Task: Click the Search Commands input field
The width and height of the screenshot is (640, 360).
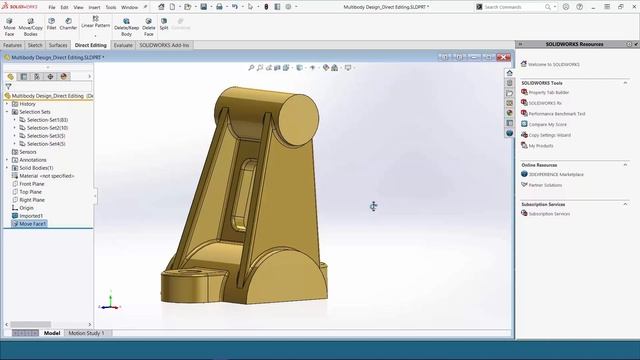Action: click(513, 7)
